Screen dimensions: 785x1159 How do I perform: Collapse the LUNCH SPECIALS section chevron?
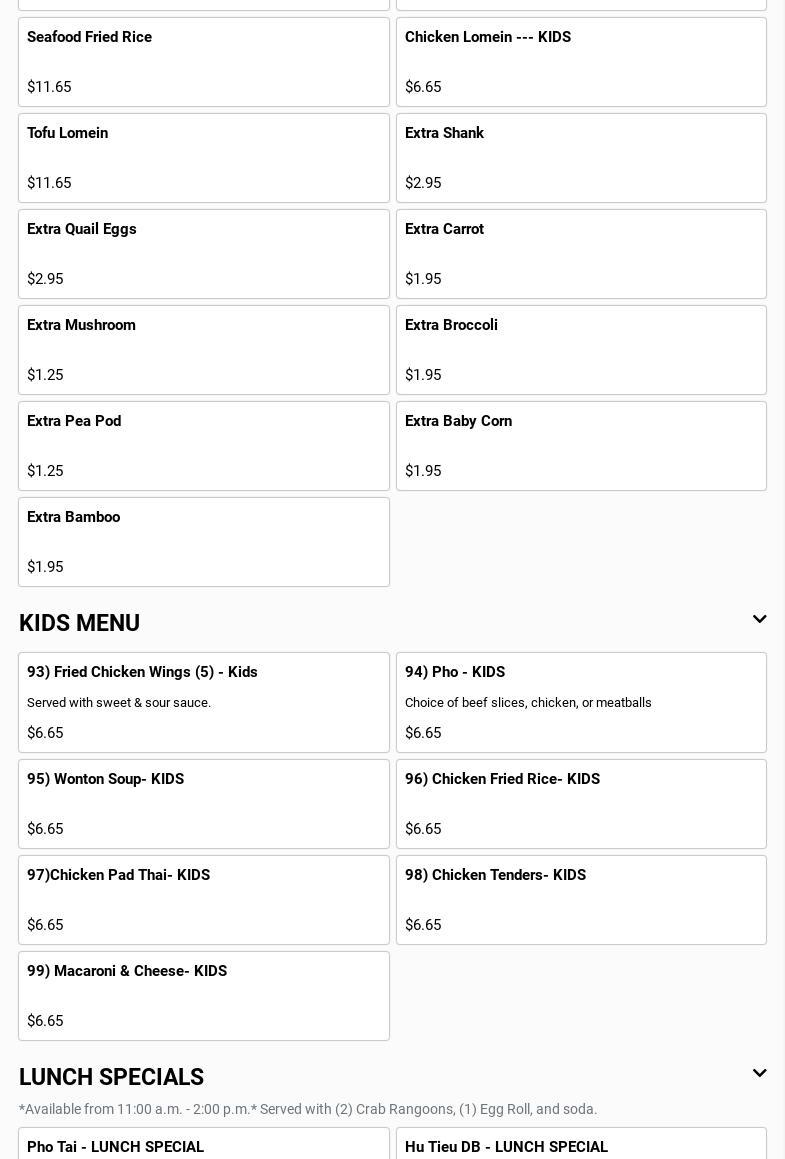click(x=759, y=1074)
